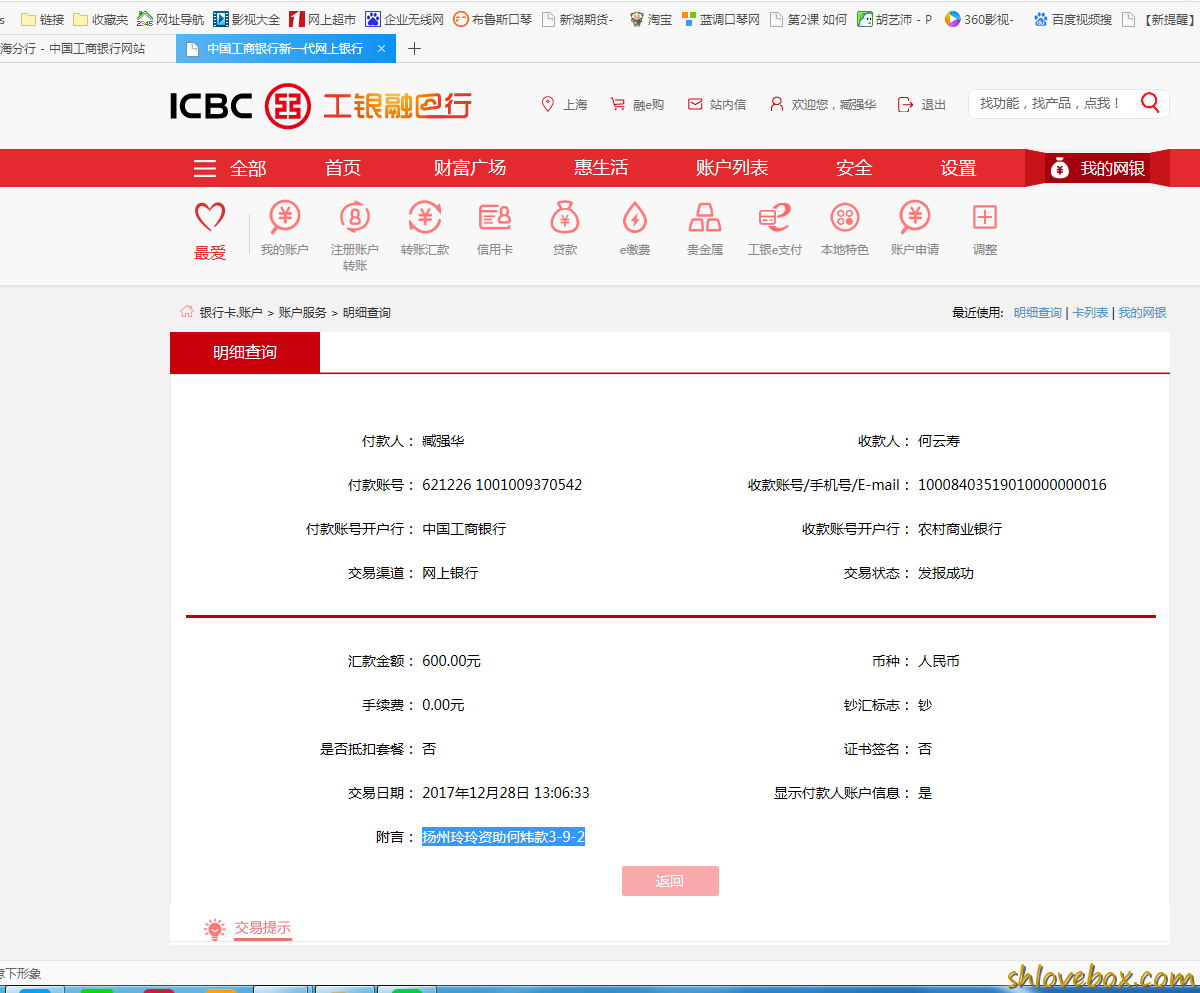Open the 工银e支付 icon

click(x=775, y=217)
